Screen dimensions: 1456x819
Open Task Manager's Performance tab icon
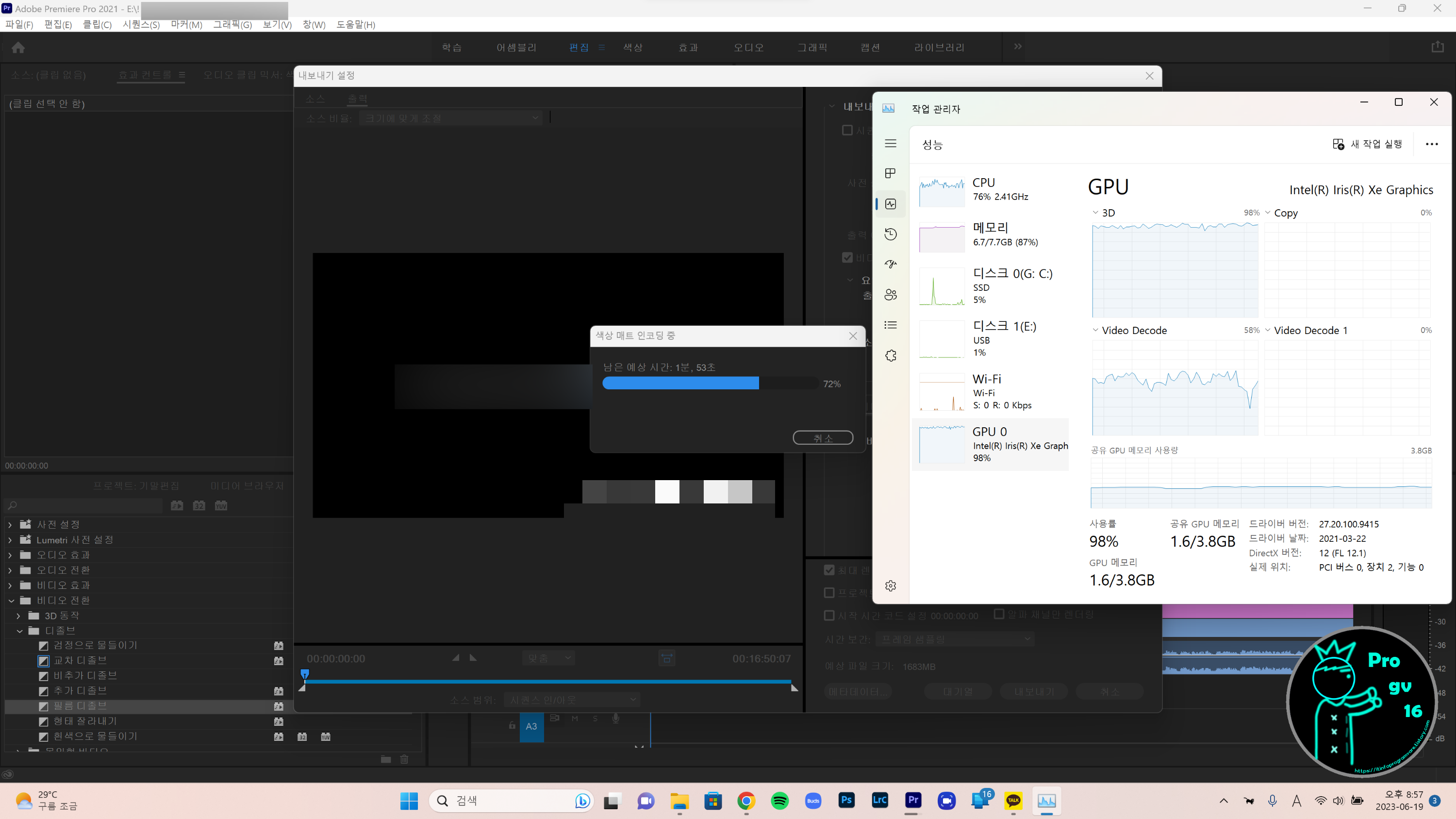click(891, 204)
